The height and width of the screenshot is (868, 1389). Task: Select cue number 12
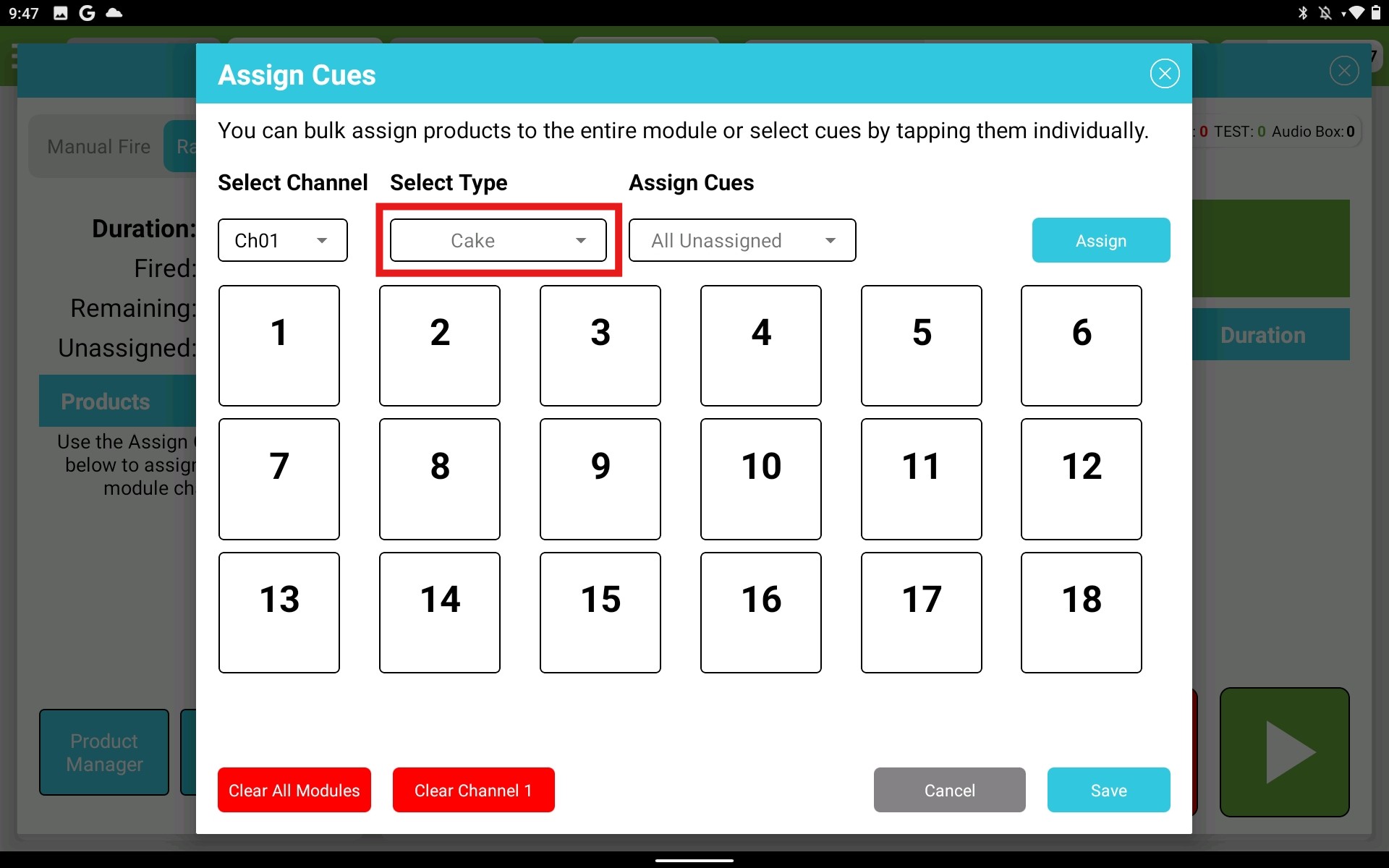point(1082,479)
